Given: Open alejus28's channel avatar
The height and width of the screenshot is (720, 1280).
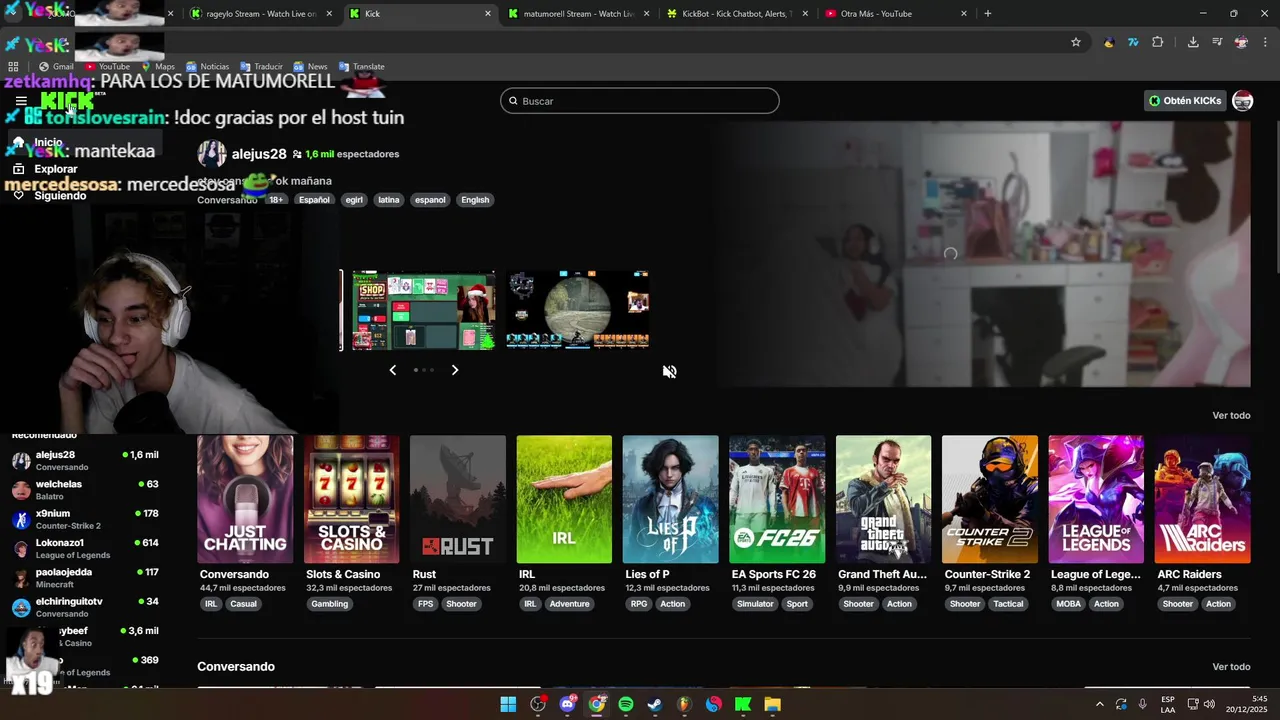Looking at the screenshot, I should click(211, 154).
